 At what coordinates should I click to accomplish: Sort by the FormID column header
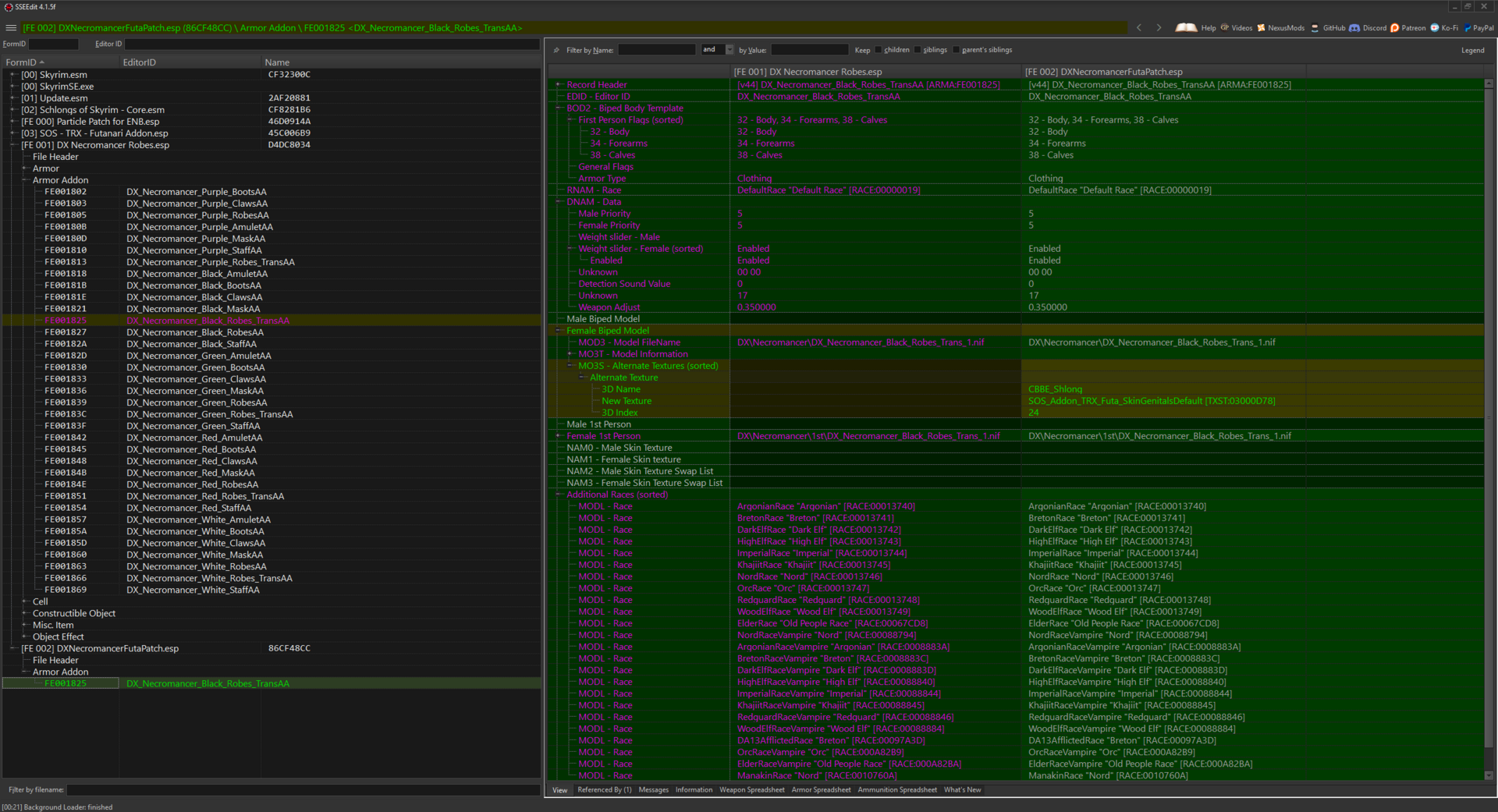coord(61,62)
